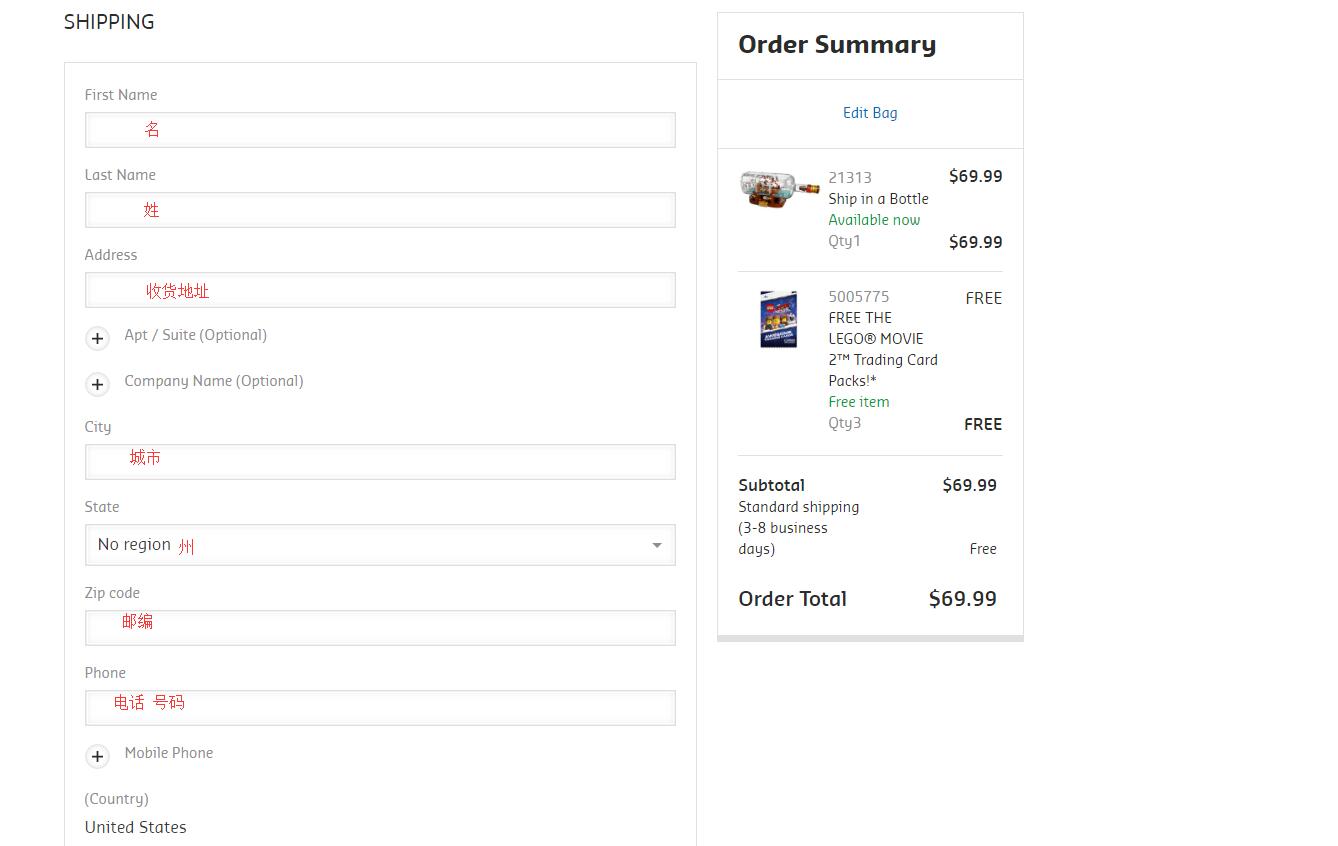Click First Name input field
The width and height of the screenshot is (1338, 846).
point(380,130)
